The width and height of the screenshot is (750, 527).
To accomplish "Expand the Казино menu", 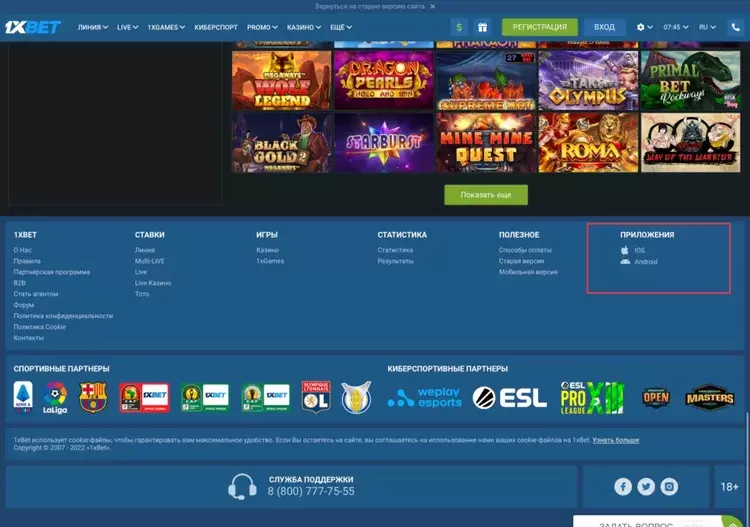I will coord(304,27).
